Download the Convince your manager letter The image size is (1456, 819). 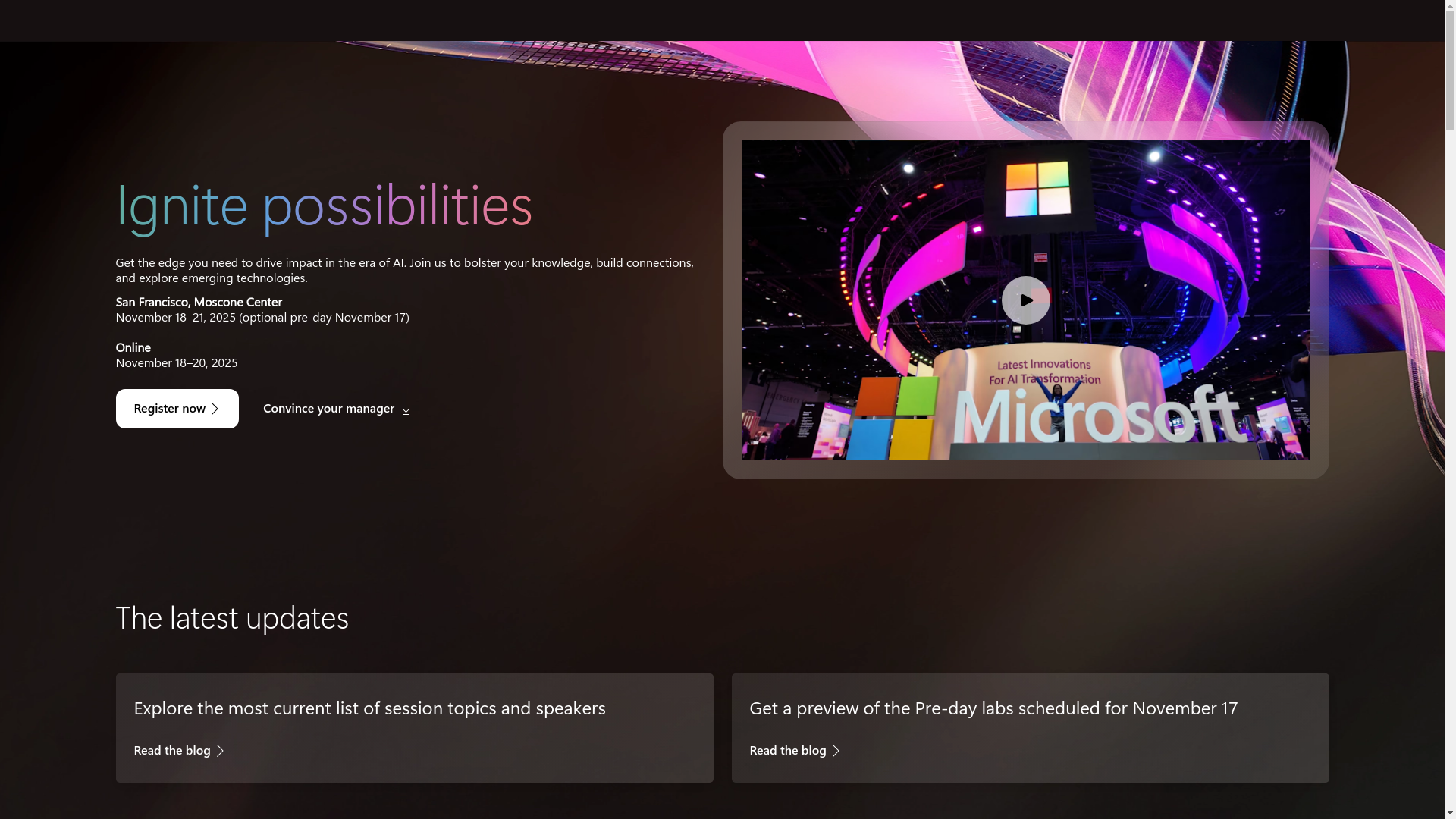(337, 409)
